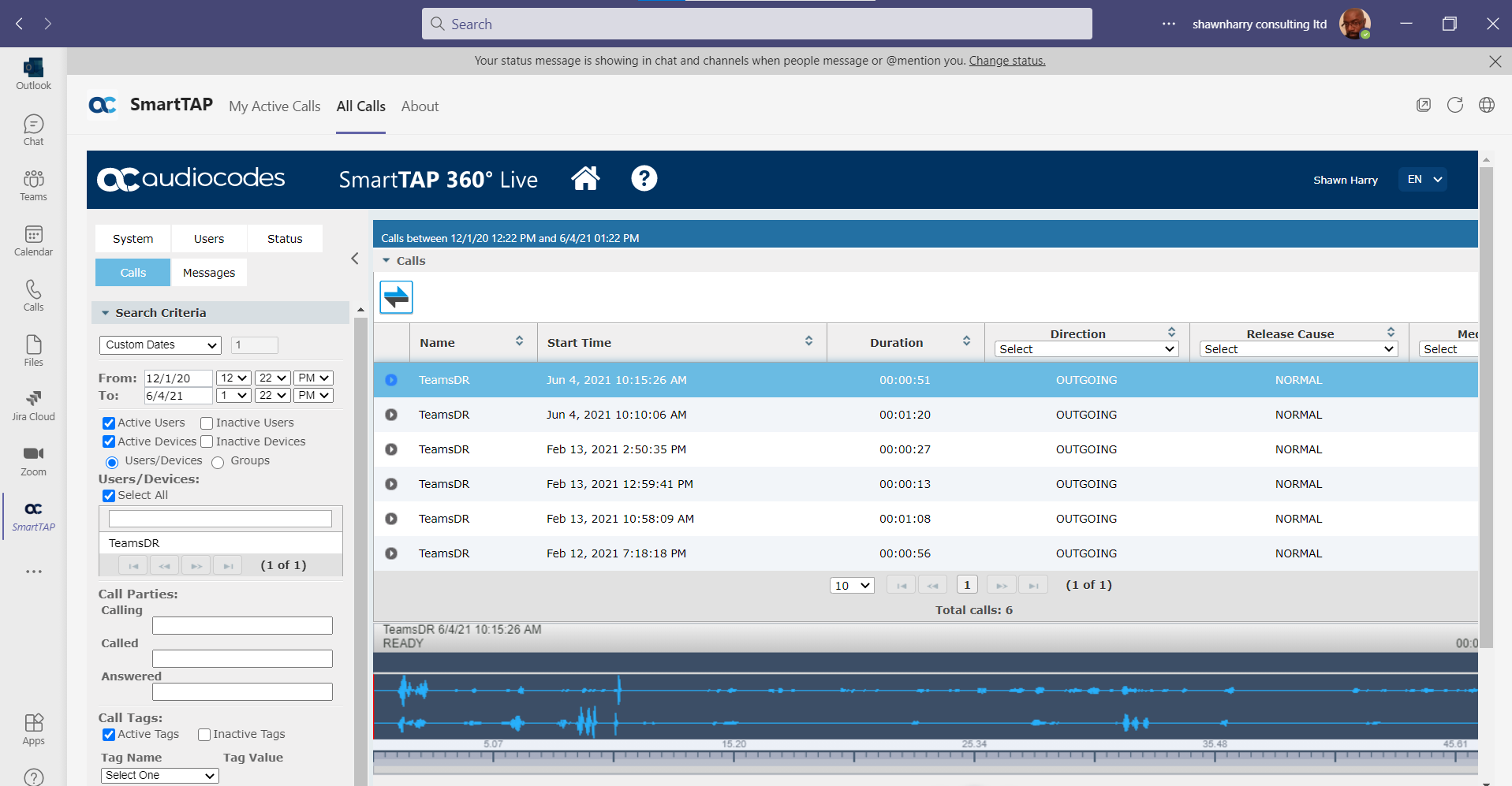Open Jira Cloud in the sidebar

point(32,404)
